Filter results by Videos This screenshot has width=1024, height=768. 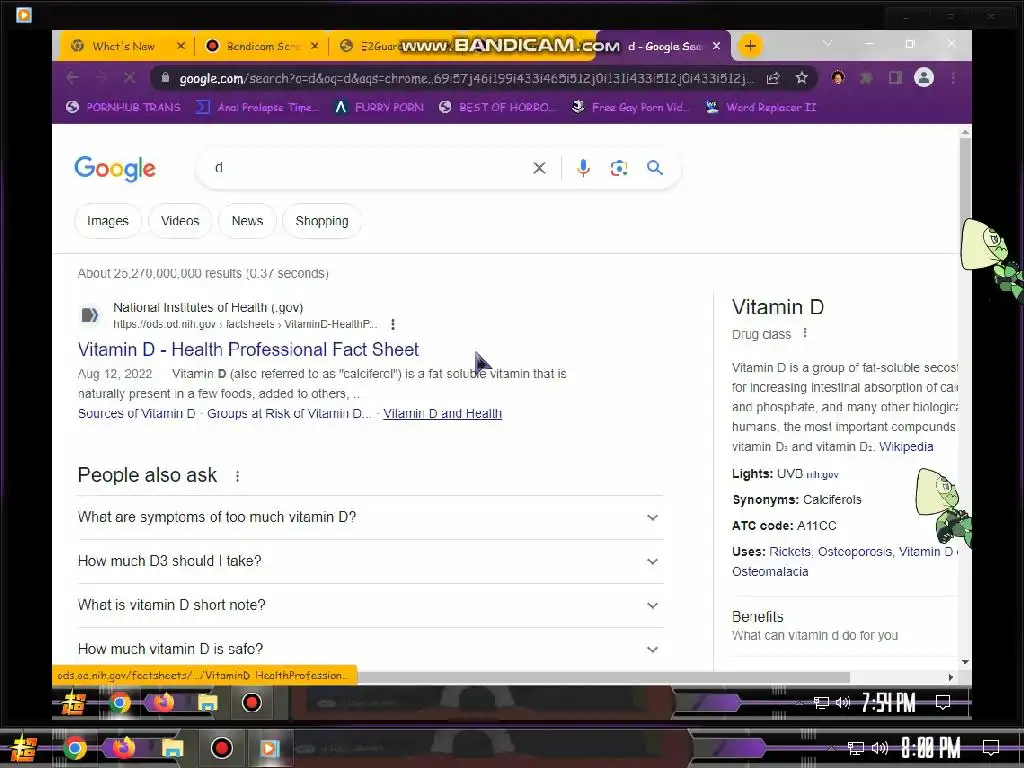180,221
